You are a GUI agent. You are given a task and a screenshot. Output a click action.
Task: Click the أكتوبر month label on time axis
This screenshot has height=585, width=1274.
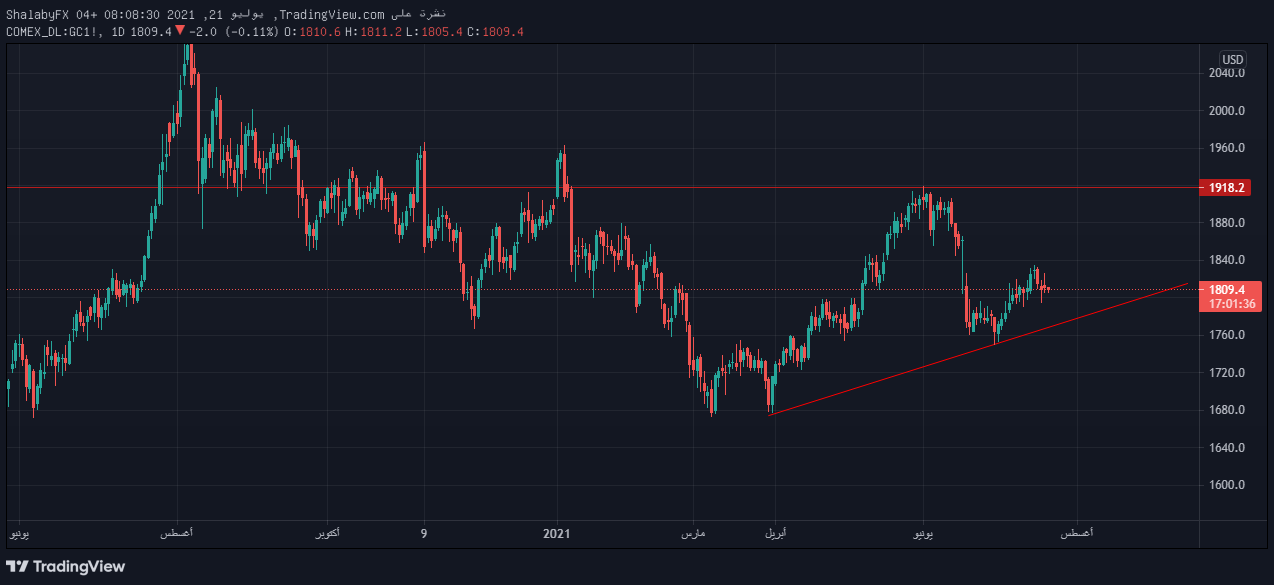click(x=326, y=534)
